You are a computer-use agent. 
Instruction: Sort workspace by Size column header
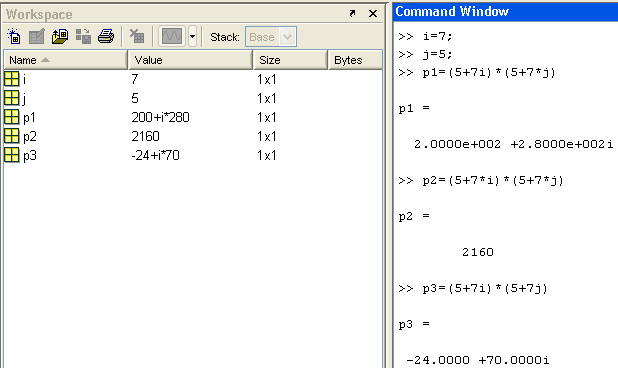(290, 60)
